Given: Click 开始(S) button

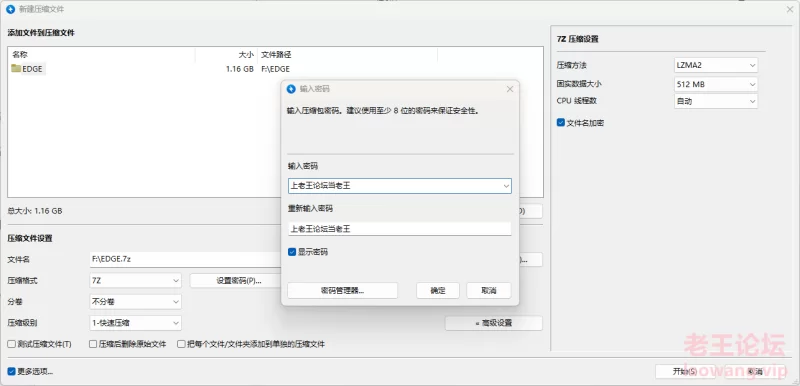Looking at the screenshot, I should 685,372.
